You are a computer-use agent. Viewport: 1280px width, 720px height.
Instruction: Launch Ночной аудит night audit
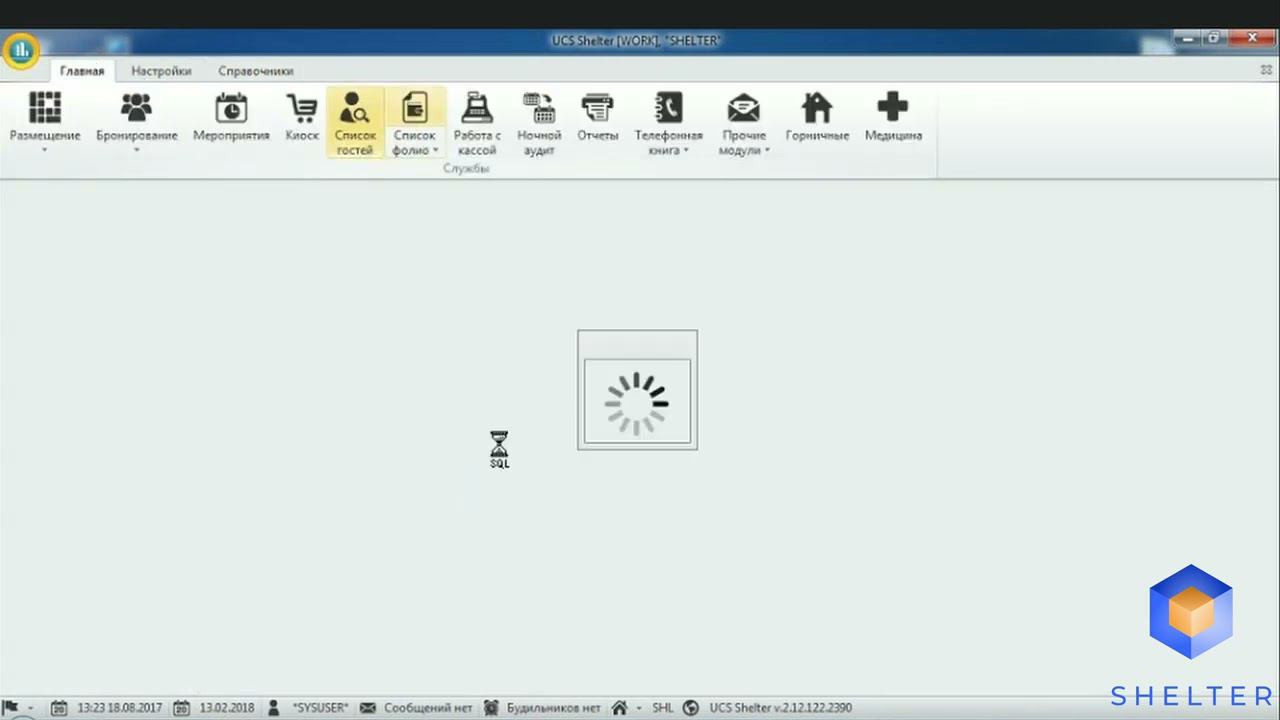click(x=539, y=122)
